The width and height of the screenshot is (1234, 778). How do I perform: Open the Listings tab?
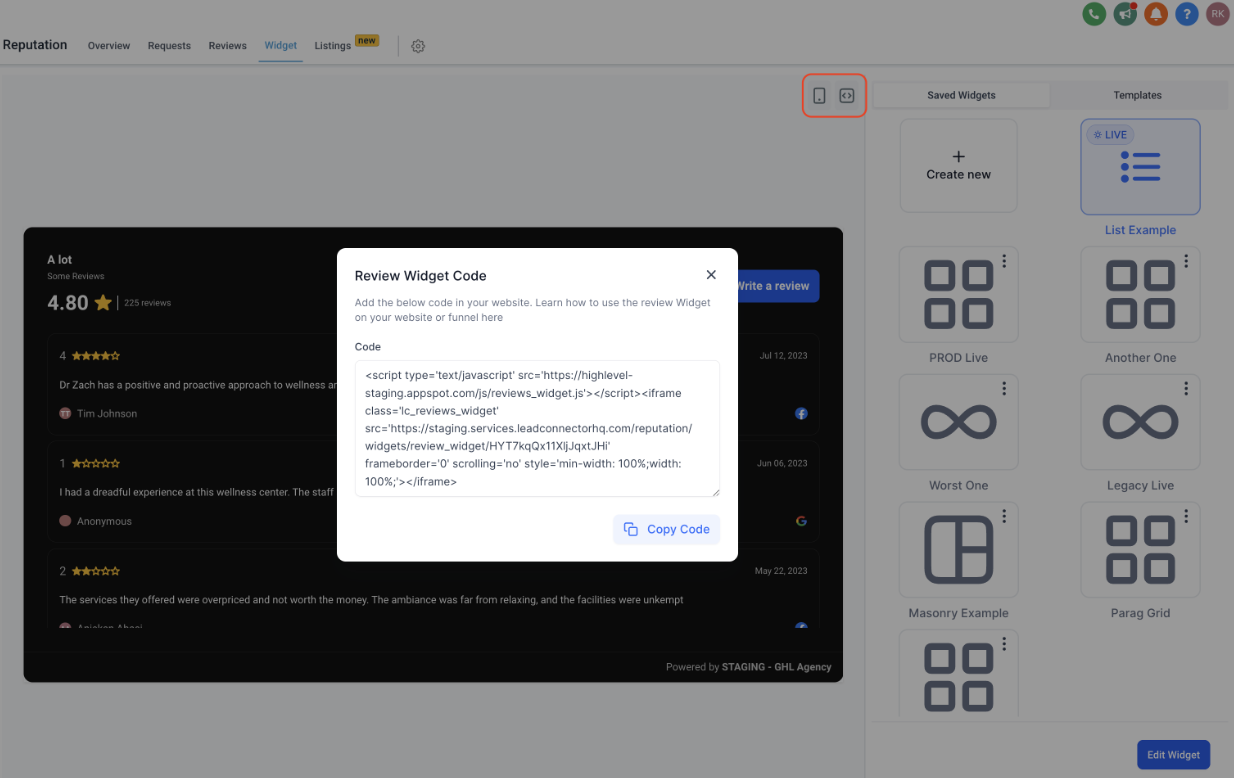332,46
